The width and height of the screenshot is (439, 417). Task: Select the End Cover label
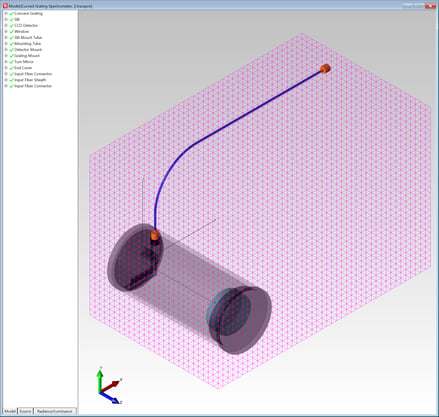23,68
